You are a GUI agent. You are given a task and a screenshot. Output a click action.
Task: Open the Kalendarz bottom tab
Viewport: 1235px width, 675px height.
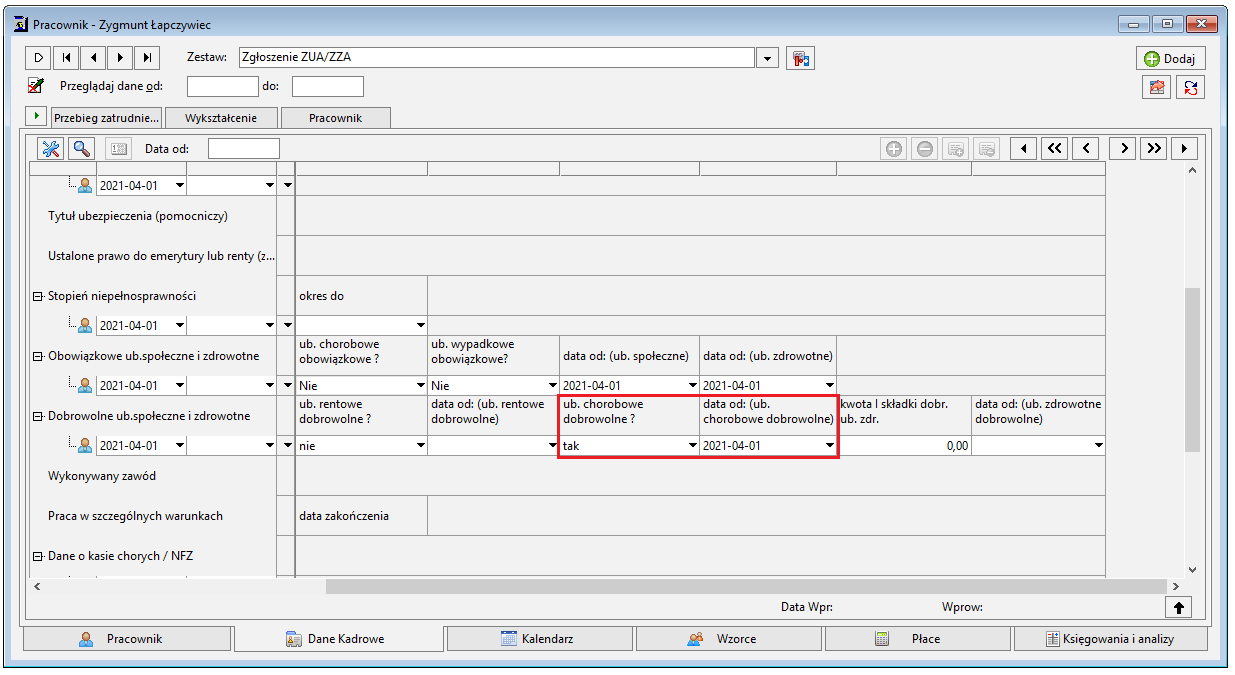541,638
